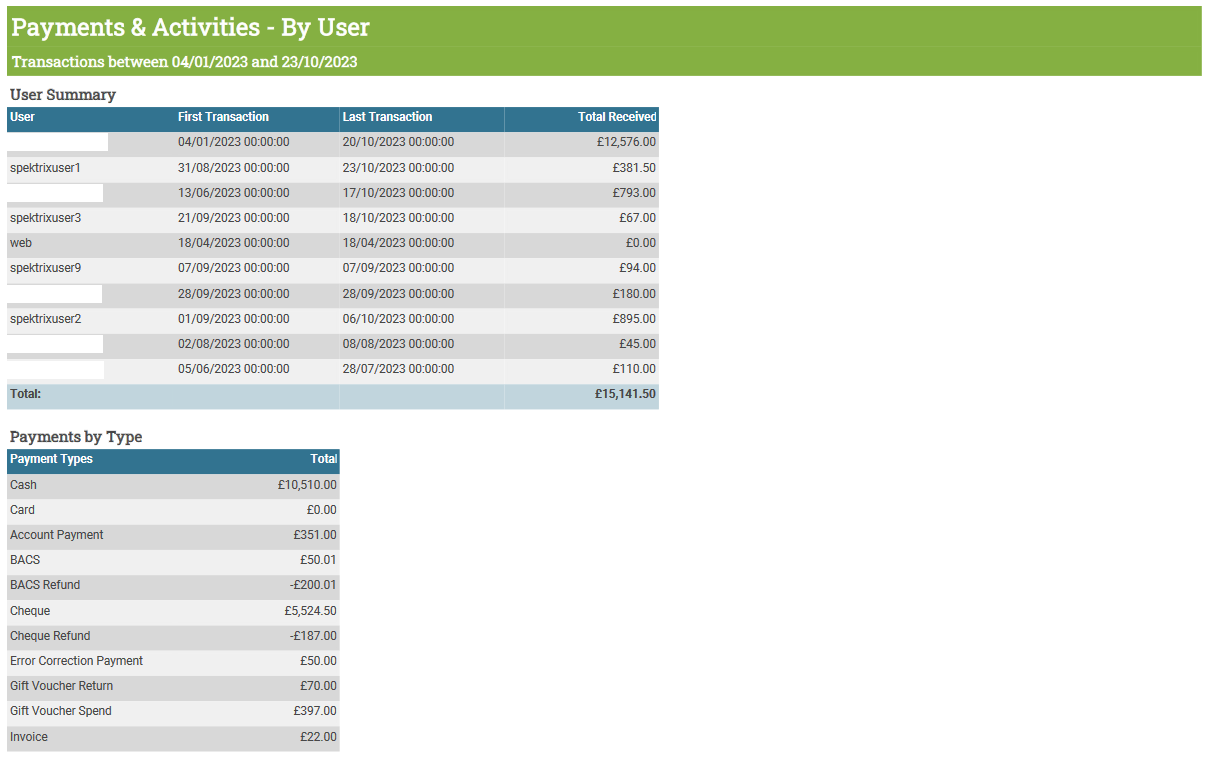Click the £110.00 total received value

click(634, 369)
